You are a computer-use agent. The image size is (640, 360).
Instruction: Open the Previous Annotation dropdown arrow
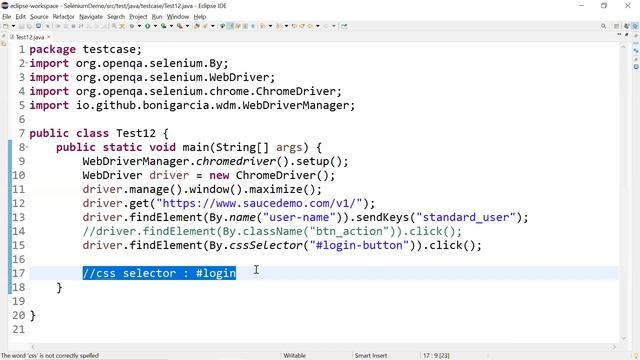[x=286, y=26]
